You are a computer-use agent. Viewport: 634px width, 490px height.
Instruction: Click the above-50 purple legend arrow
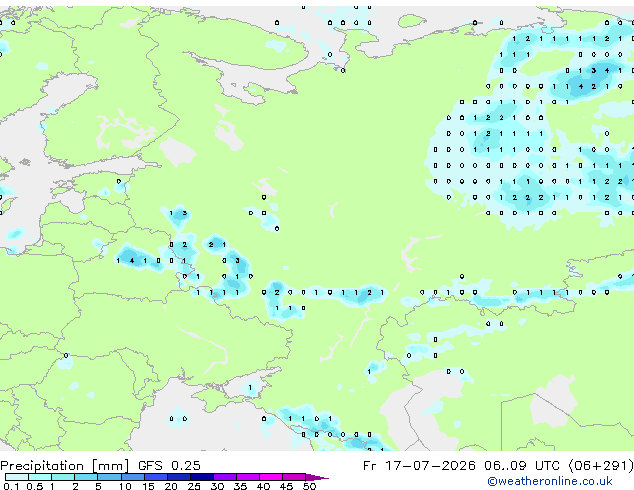(317, 477)
